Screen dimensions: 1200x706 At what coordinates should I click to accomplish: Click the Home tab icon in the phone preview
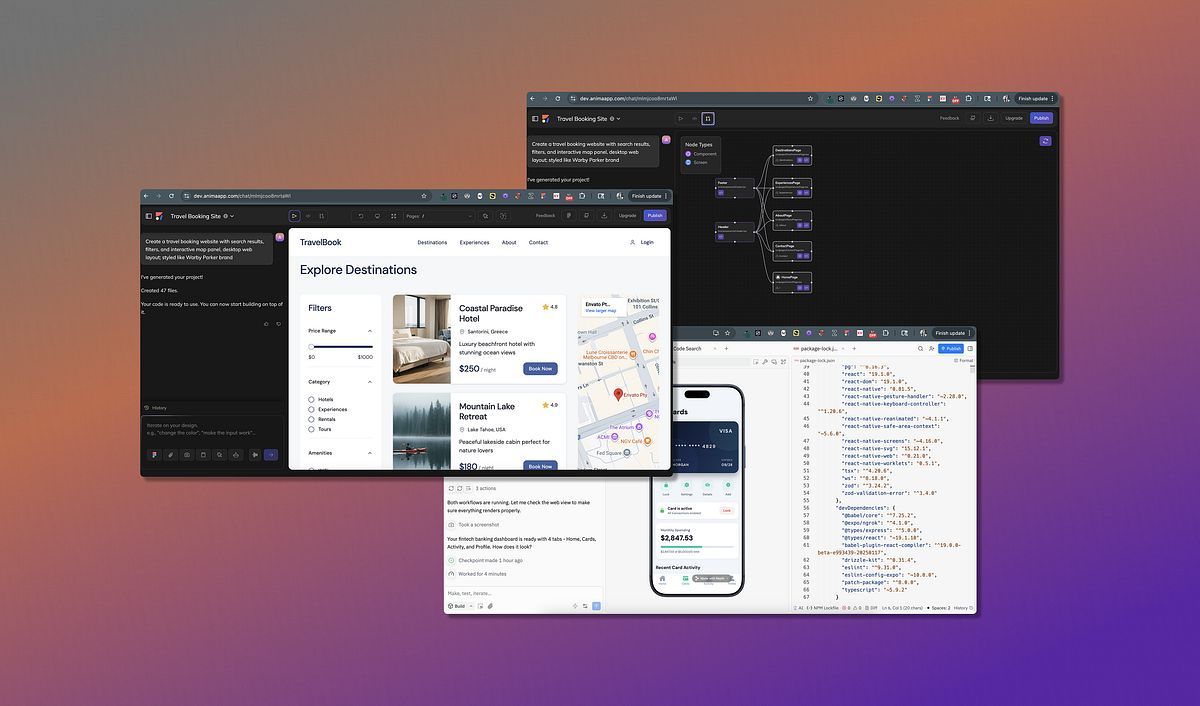662,578
